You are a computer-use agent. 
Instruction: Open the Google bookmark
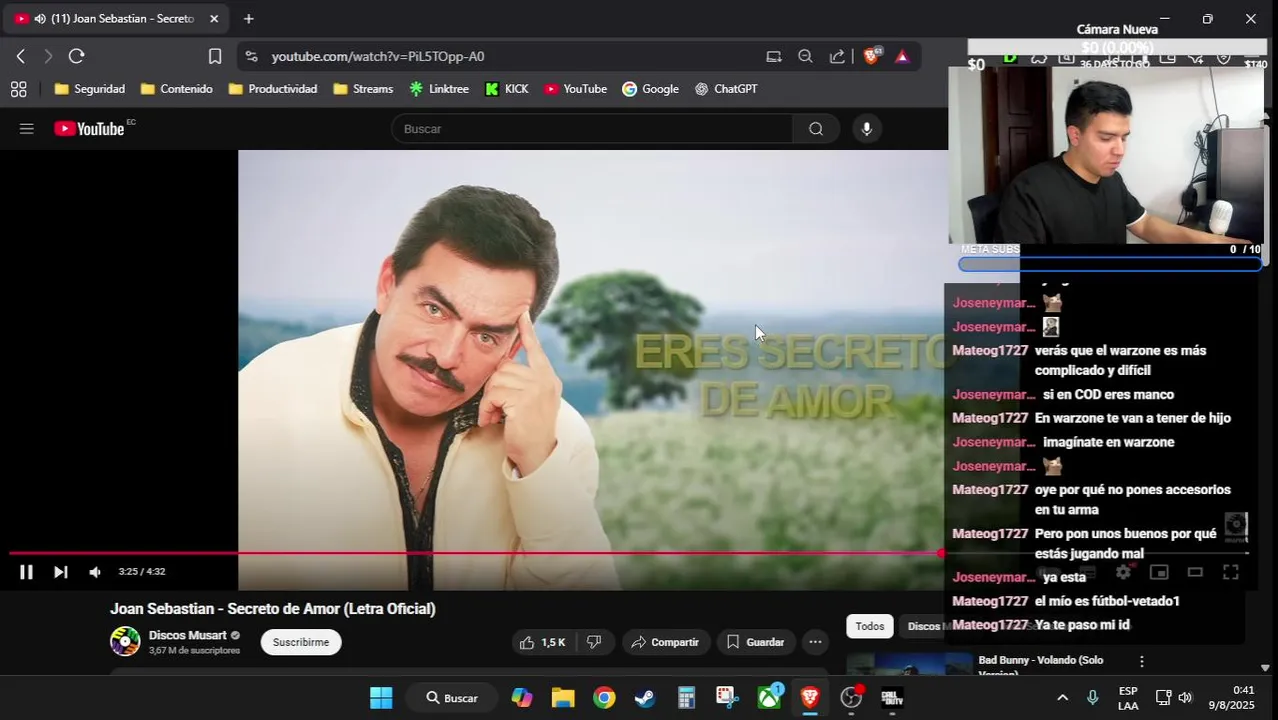click(x=650, y=89)
